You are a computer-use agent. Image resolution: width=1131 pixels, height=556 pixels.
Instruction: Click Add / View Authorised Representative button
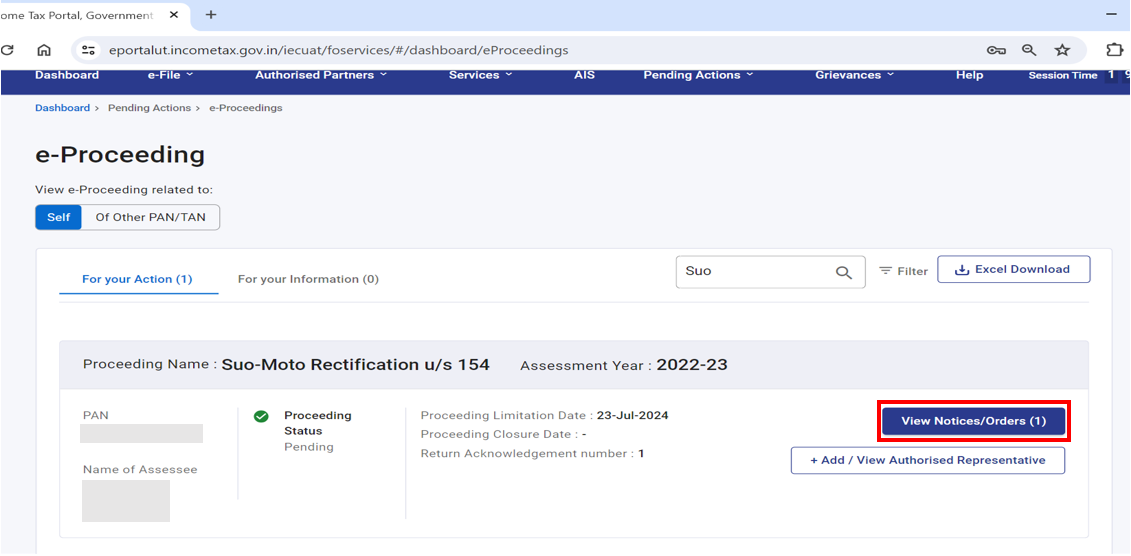927,460
